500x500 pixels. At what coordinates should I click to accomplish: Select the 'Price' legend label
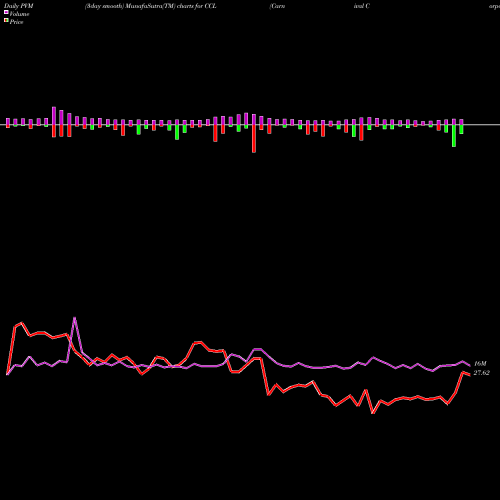pyautogui.click(x=16, y=22)
